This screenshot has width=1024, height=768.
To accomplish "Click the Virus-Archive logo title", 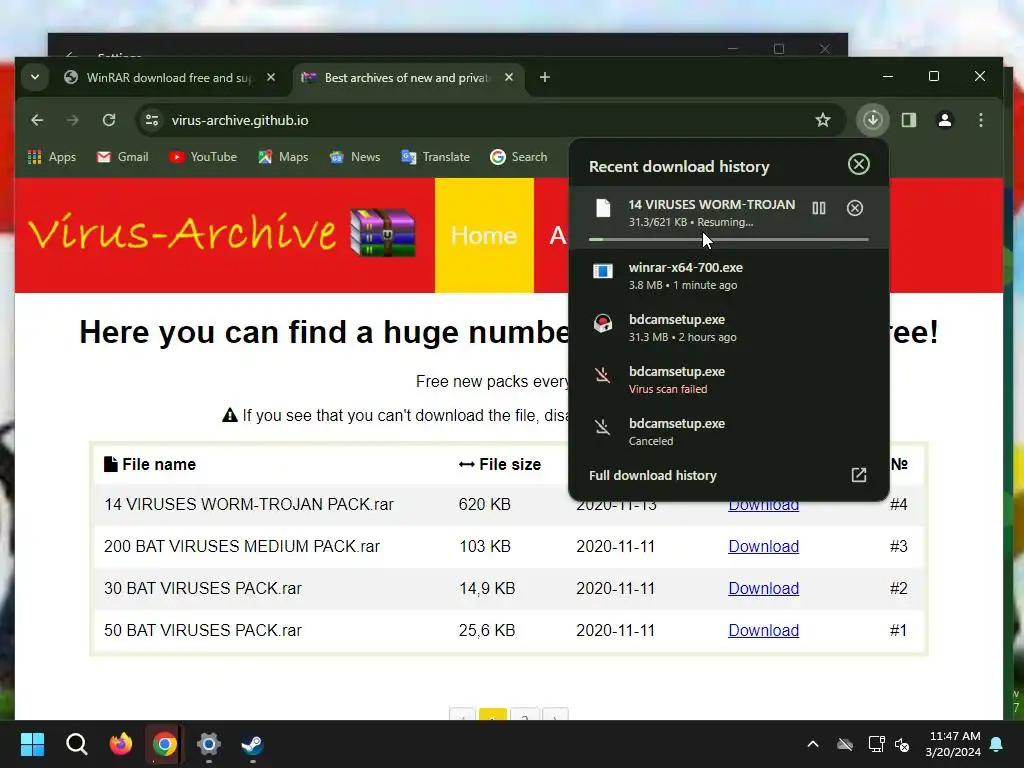I will (182, 232).
